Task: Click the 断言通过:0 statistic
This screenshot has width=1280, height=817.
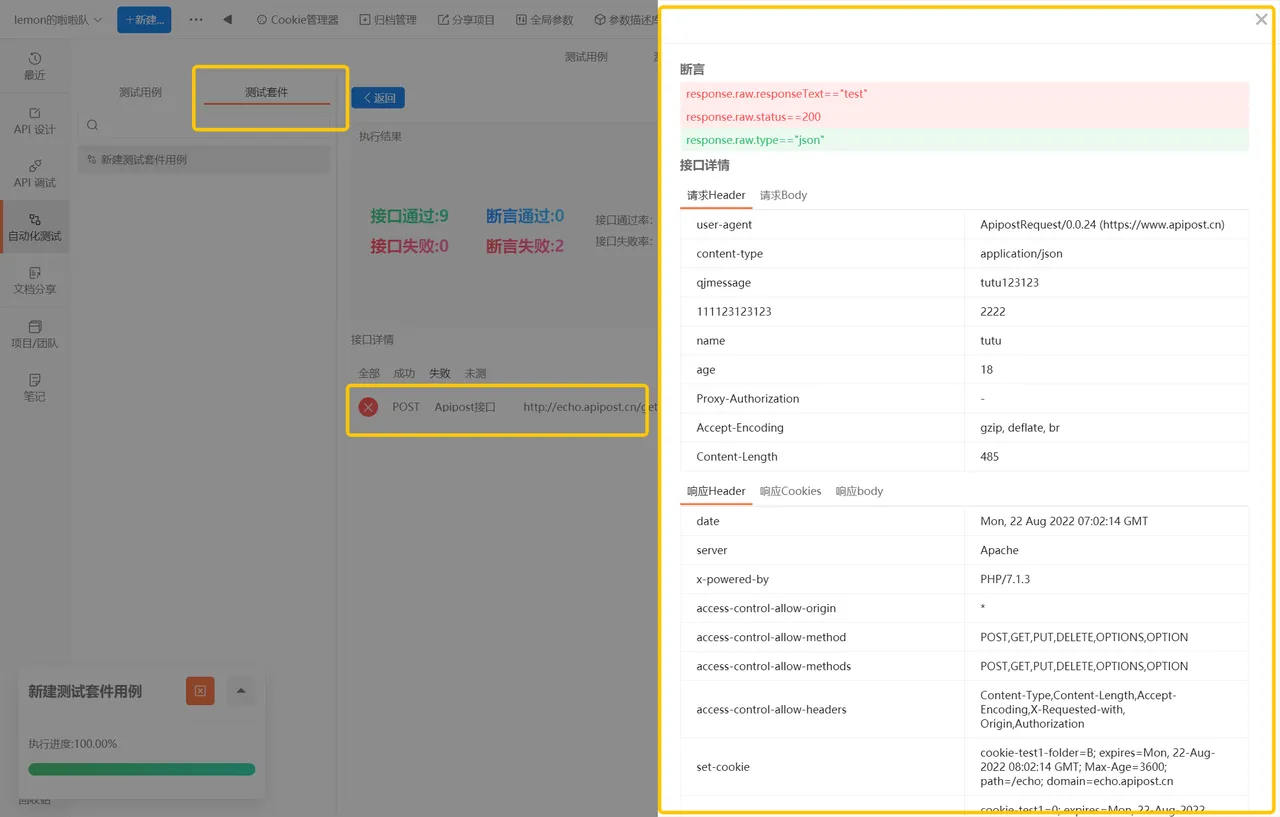Action: 525,216
